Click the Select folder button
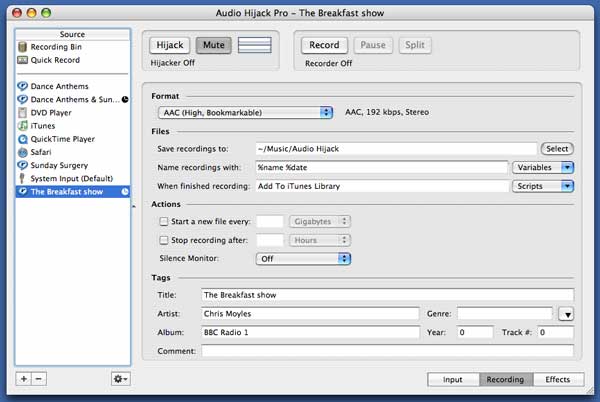This screenshot has width=600, height=402. tap(557, 149)
